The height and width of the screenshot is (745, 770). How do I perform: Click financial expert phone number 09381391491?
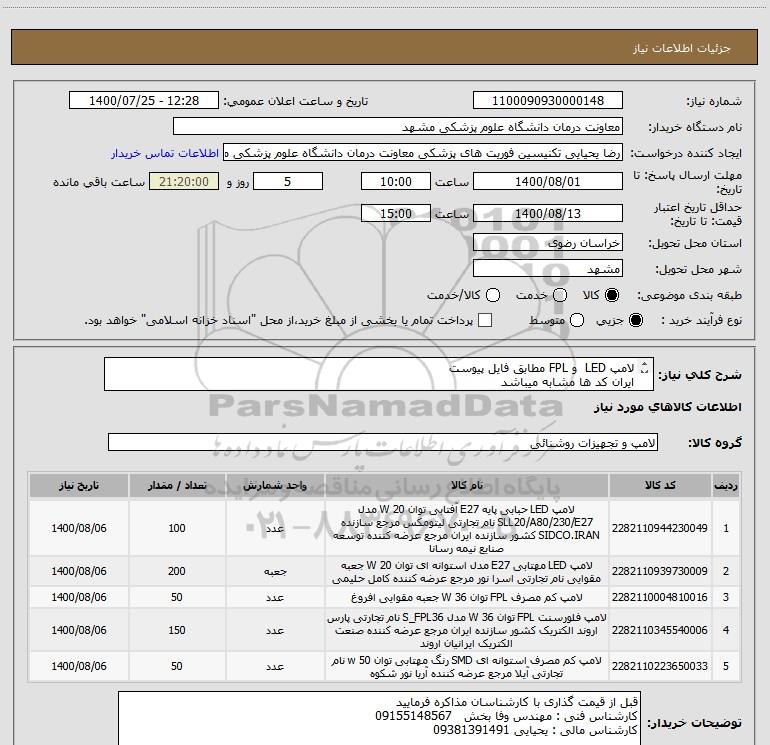[x=471, y=731]
